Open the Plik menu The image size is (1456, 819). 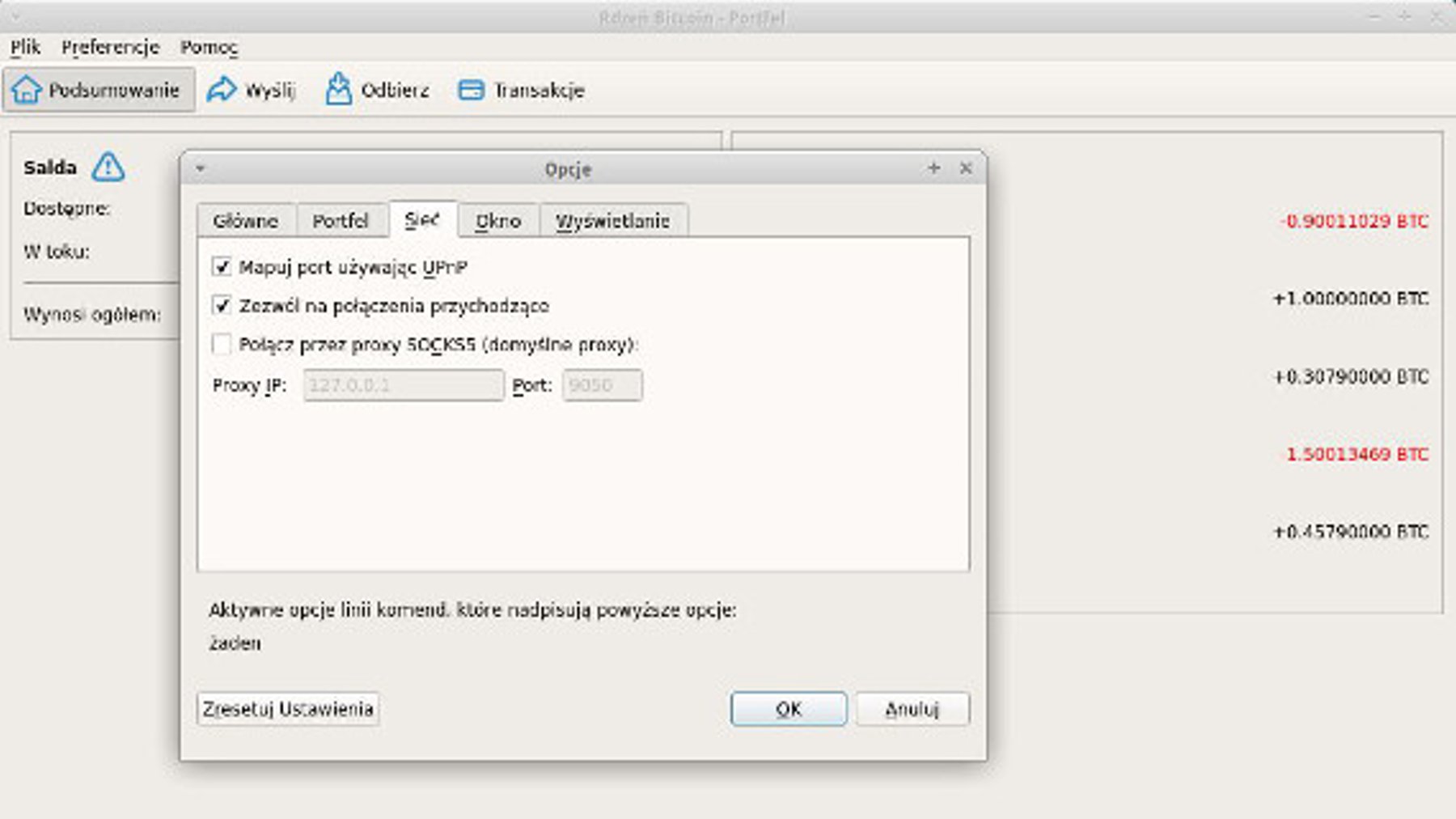[x=25, y=47]
